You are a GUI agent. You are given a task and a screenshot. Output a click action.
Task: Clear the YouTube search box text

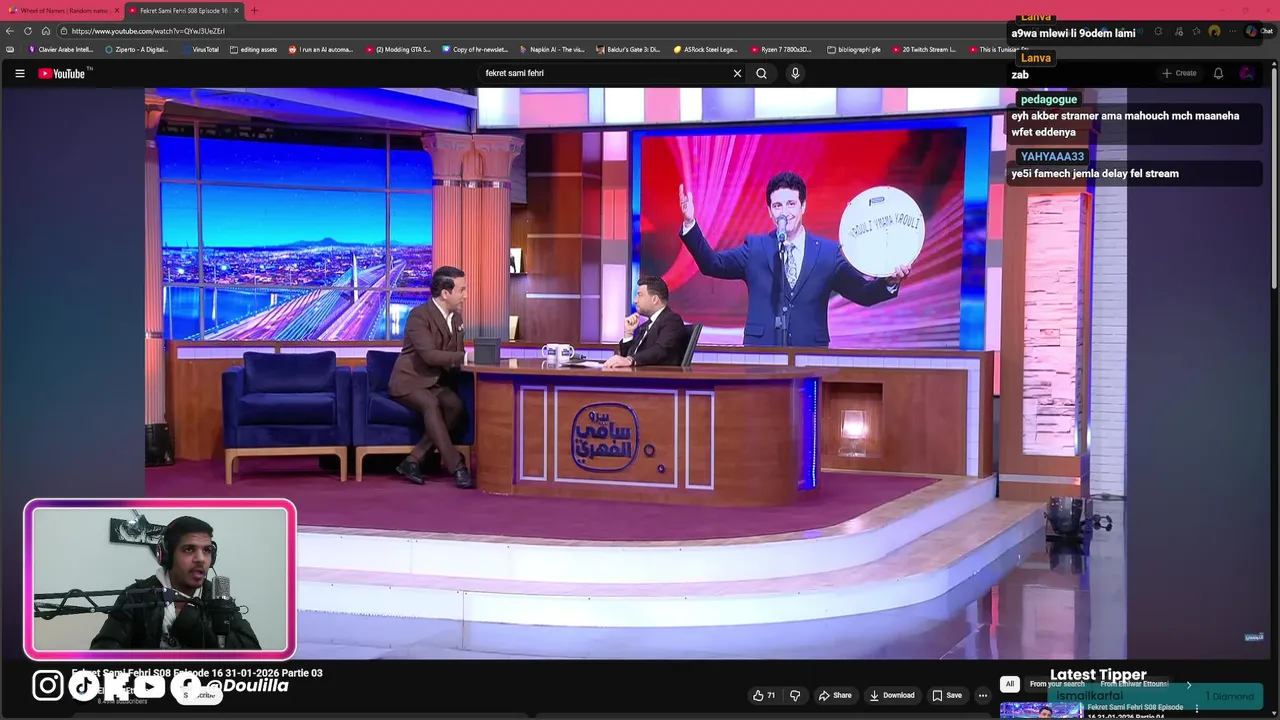737,73
